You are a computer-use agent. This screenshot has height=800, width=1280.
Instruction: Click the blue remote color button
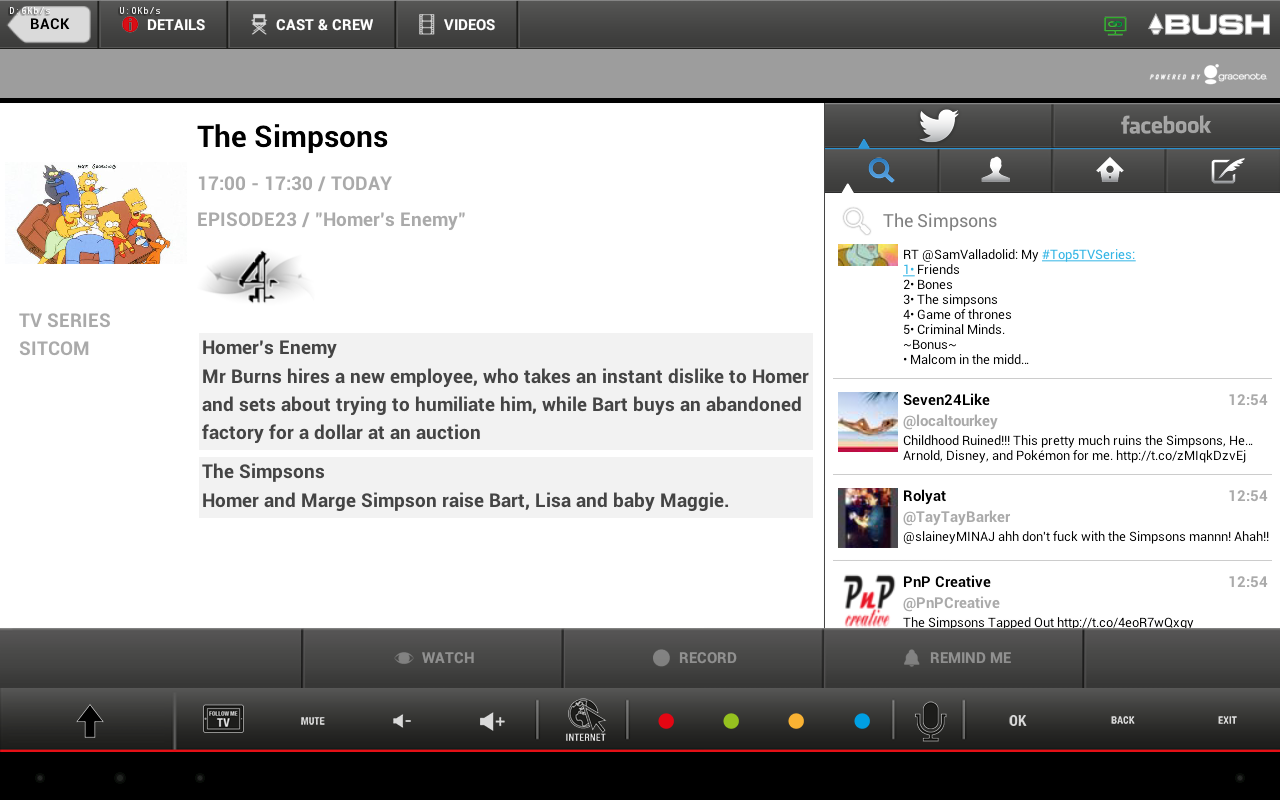pyautogui.click(x=862, y=721)
